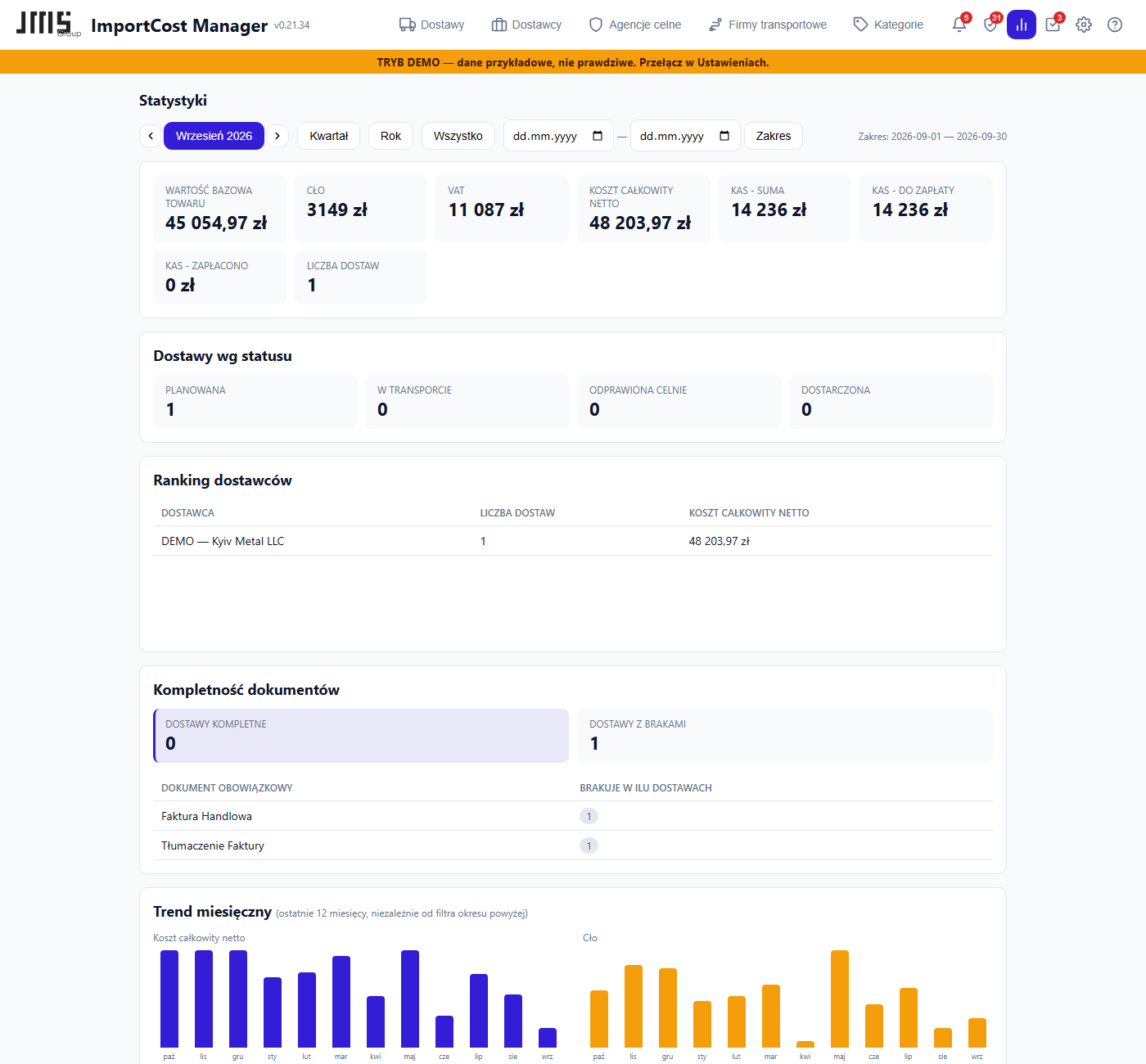Click the Koszt całkowity netto stat card
The height and width of the screenshot is (1064, 1146).
click(x=643, y=209)
